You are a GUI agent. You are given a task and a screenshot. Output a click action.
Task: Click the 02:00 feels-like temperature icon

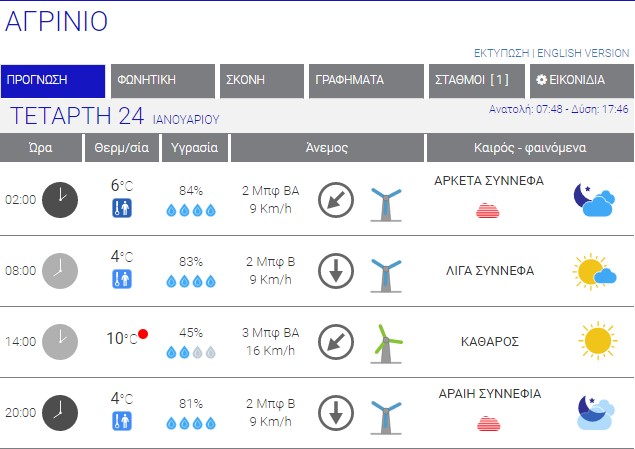click(122, 208)
